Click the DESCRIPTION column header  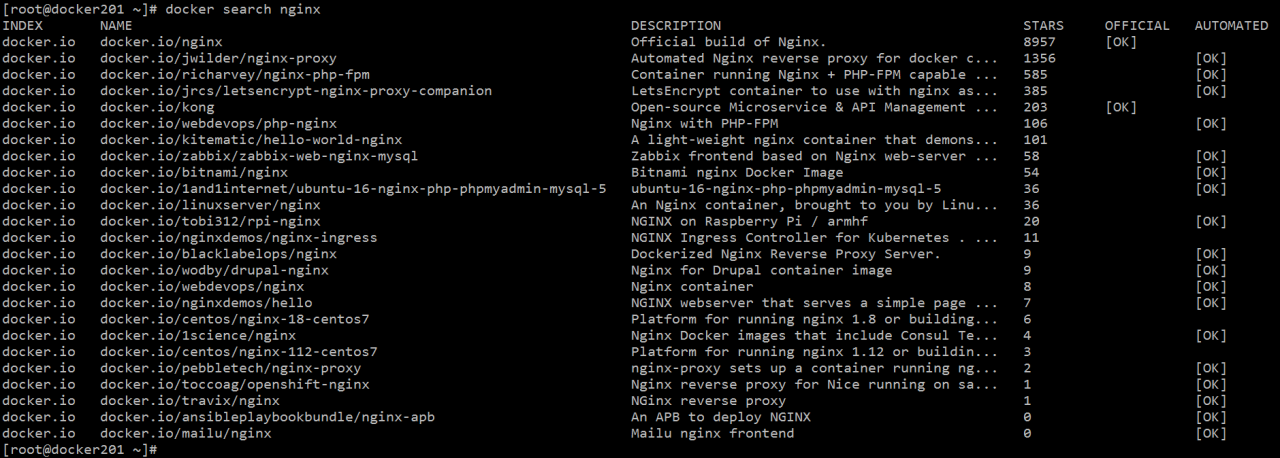pyautogui.click(x=675, y=25)
